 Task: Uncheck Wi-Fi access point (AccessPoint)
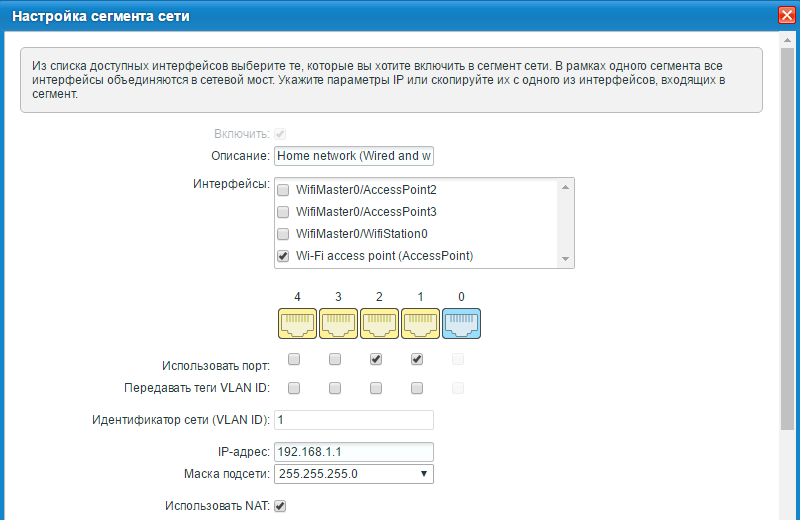[x=283, y=256]
